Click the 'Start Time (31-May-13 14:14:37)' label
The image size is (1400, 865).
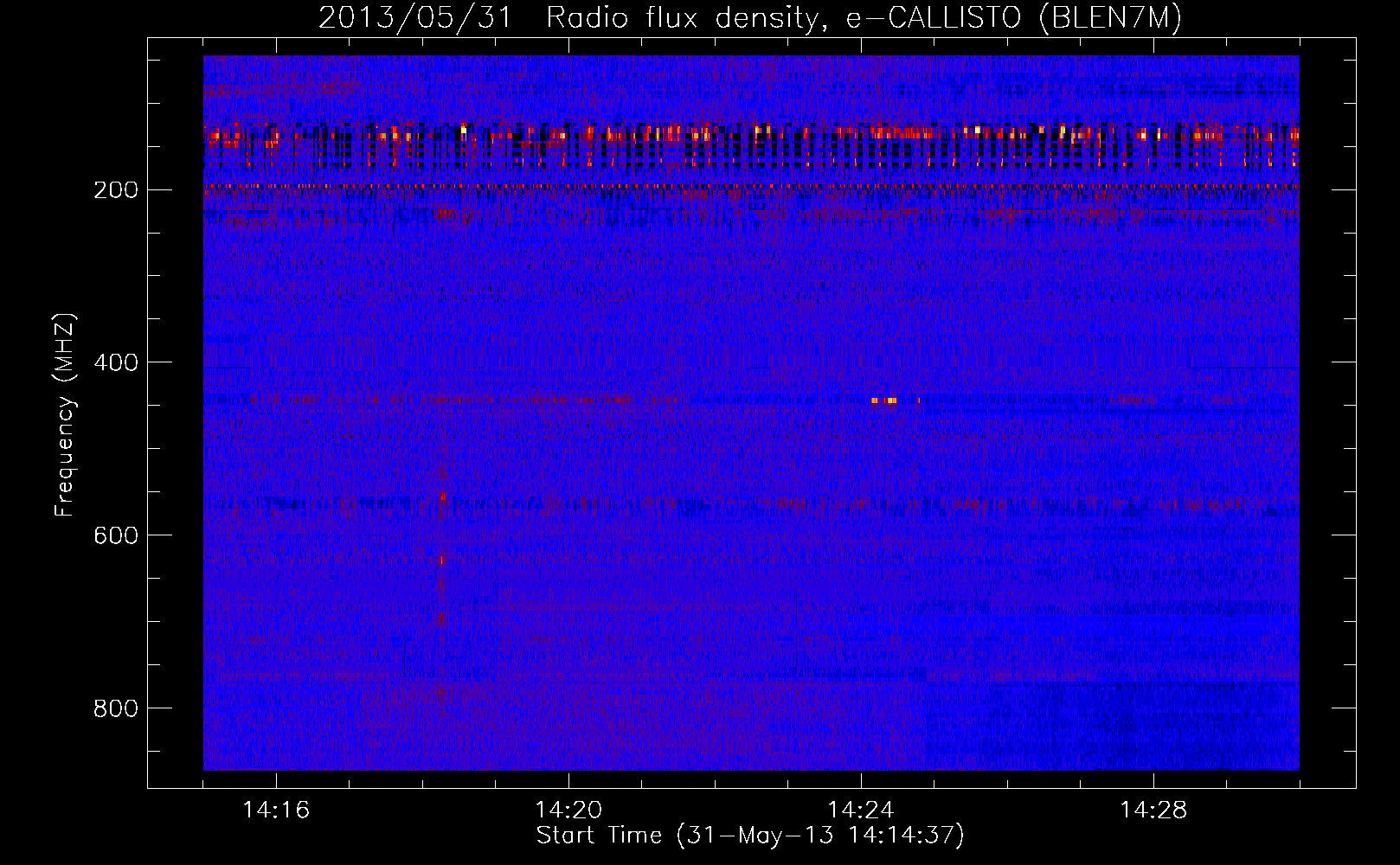(750, 836)
